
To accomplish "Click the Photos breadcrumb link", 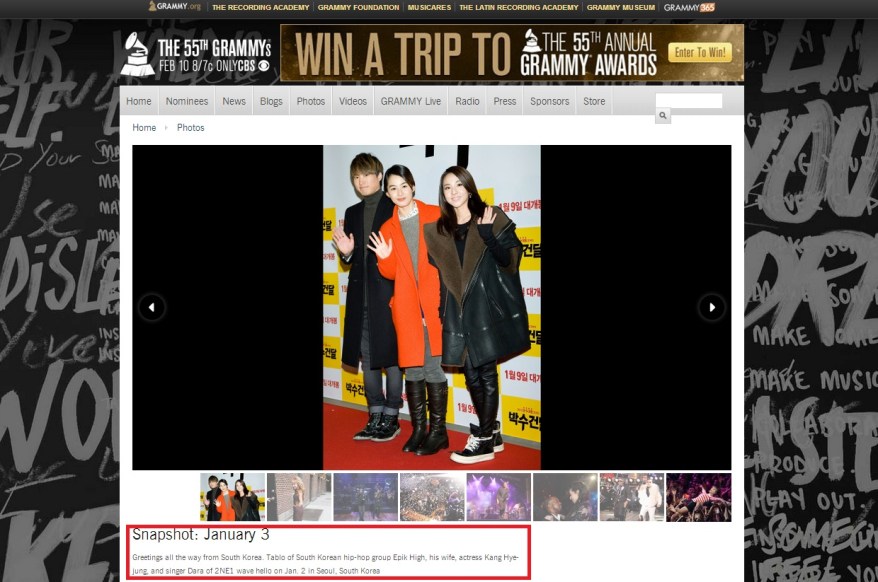I will (190, 128).
